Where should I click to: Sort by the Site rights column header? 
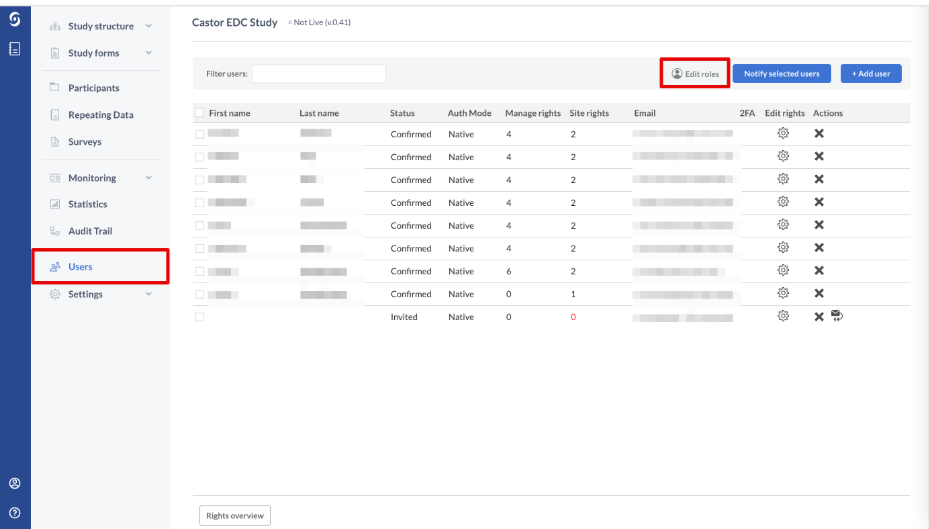point(589,113)
